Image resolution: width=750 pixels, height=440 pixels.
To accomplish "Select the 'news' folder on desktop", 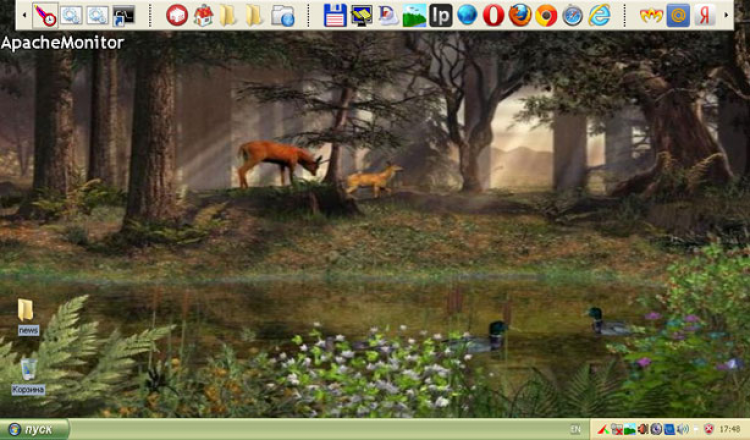I will click(27, 317).
